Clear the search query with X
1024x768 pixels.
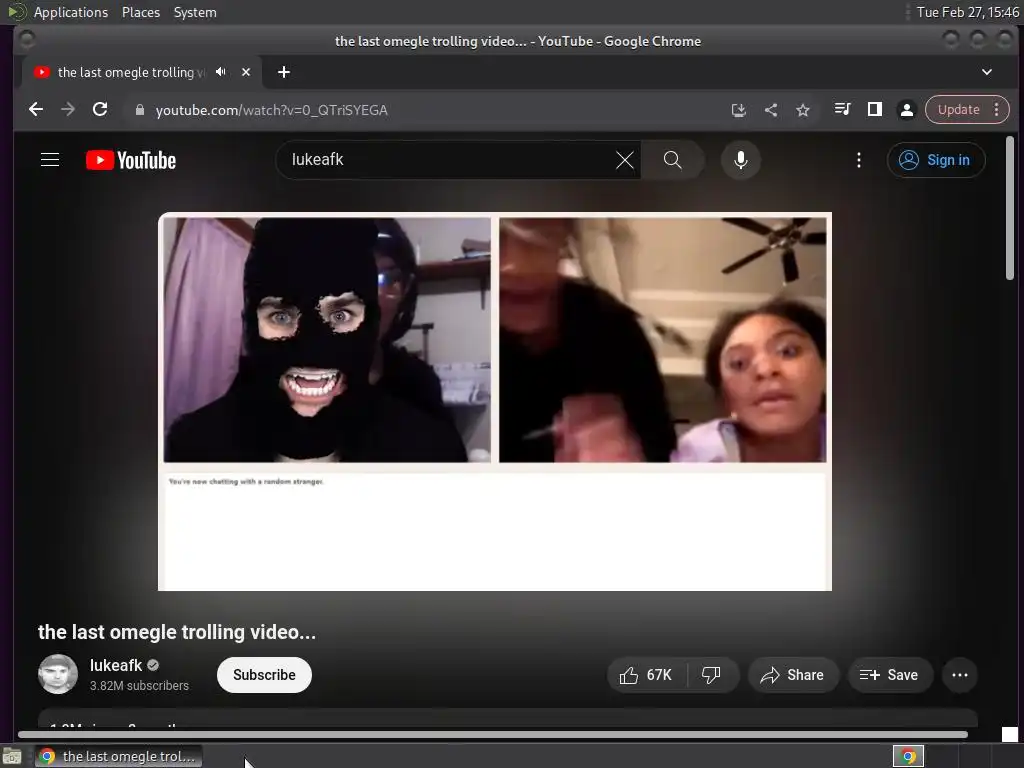(625, 160)
